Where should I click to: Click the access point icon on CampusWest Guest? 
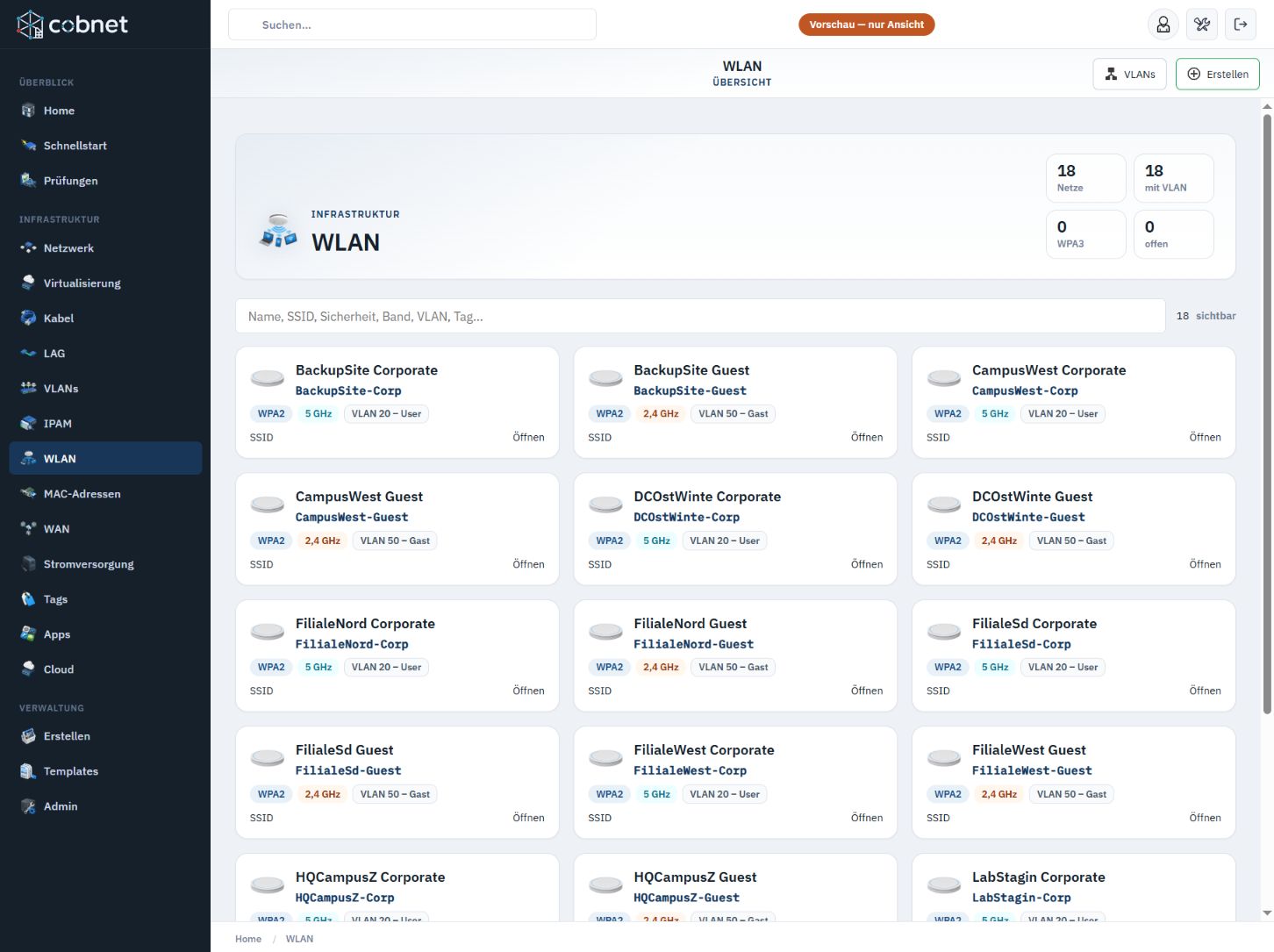click(268, 505)
